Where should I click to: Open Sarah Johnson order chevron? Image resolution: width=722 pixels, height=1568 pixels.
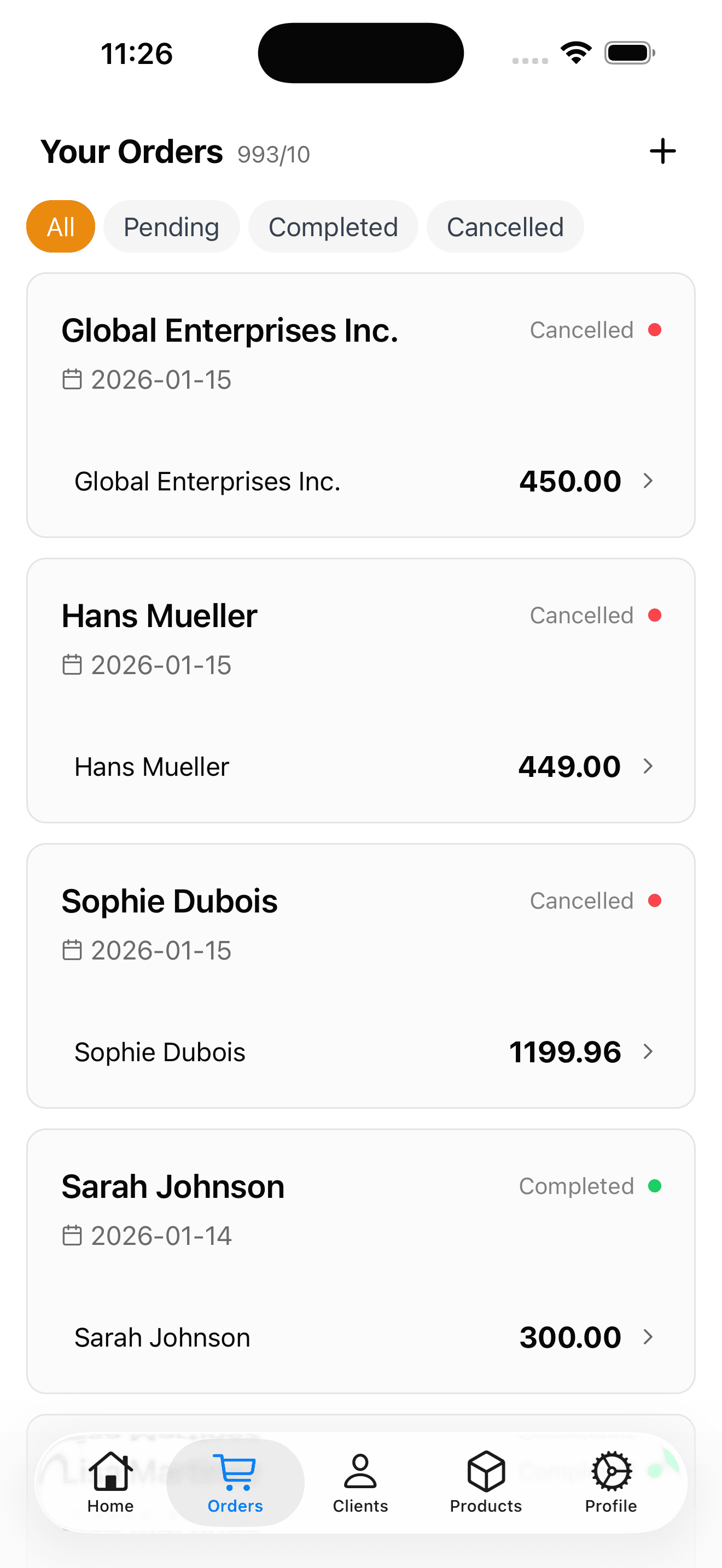pyautogui.click(x=648, y=1337)
